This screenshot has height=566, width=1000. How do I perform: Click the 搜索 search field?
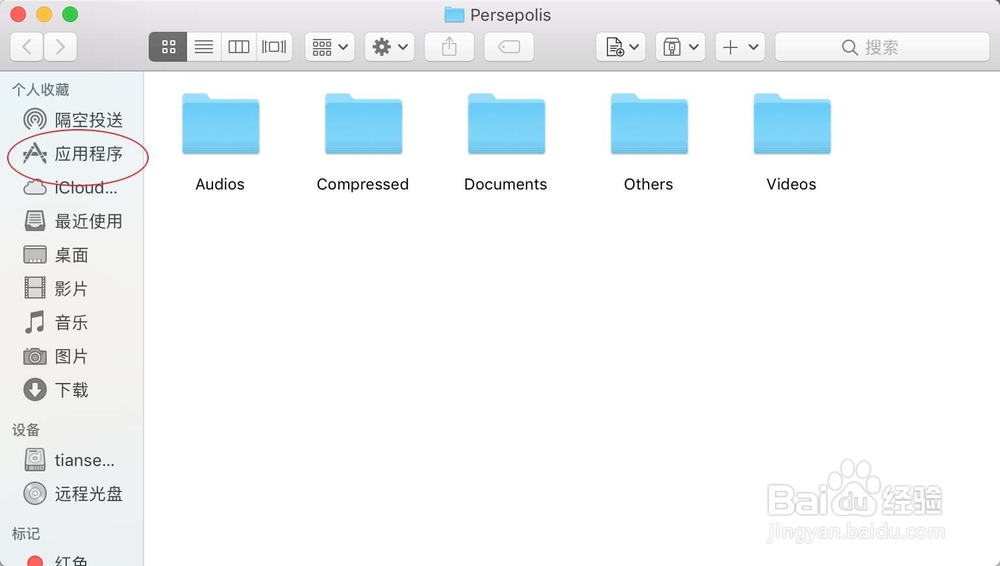(882, 47)
